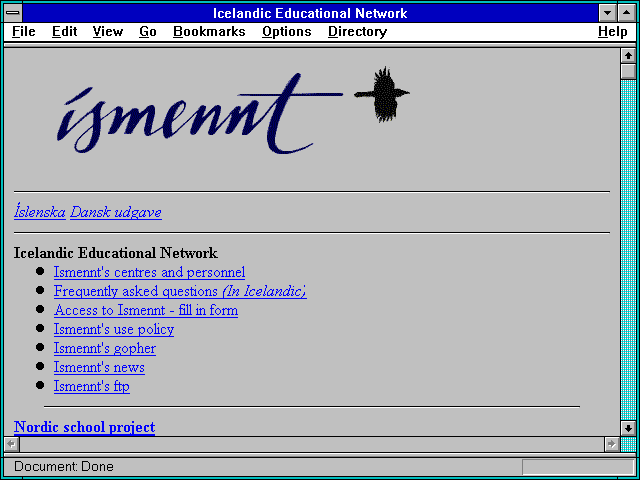Click the vertical scrollbar up arrow
The height and width of the screenshot is (480, 640).
click(x=628, y=56)
